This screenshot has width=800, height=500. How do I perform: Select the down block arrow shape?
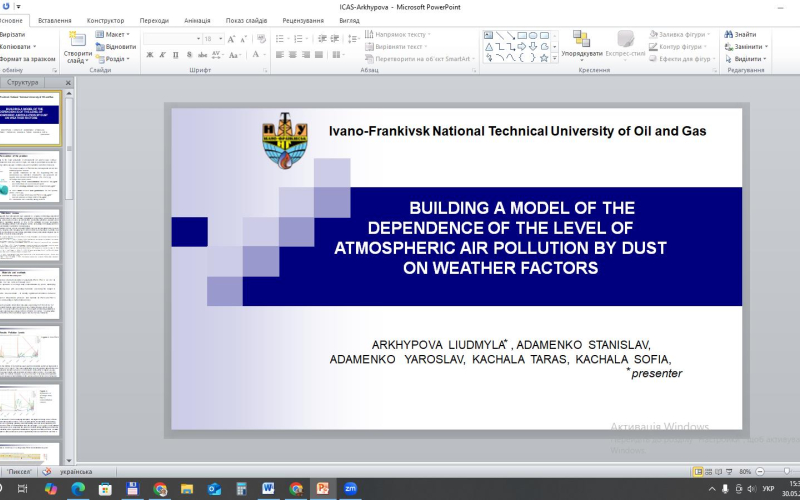pos(533,47)
